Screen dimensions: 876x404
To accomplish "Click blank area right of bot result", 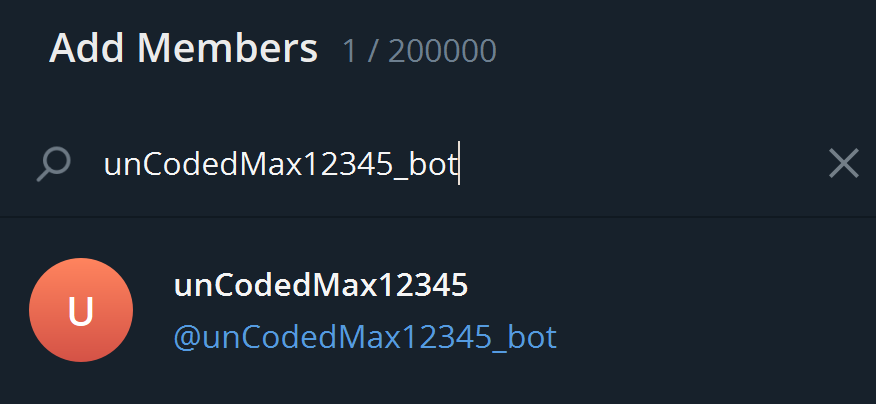I will pyautogui.click(x=715, y=310).
